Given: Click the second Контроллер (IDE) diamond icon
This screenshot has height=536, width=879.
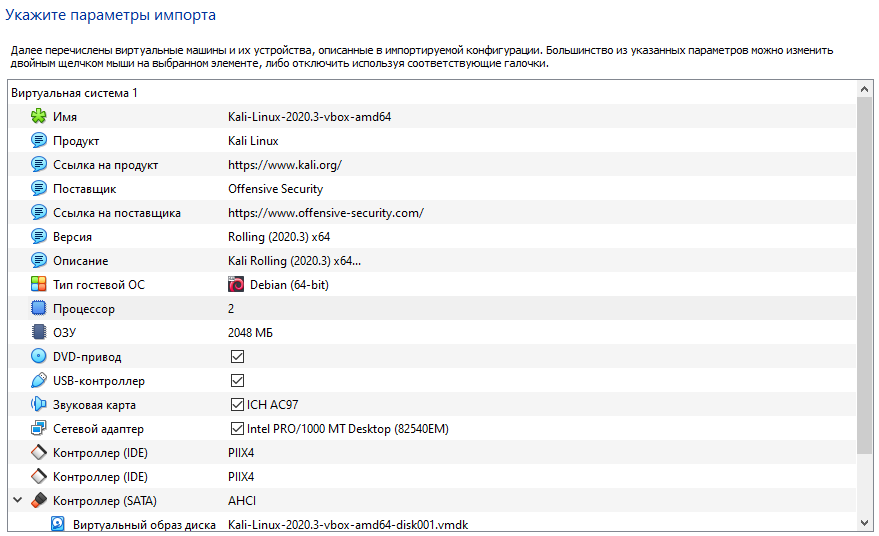Looking at the screenshot, I should click(x=39, y=477).
